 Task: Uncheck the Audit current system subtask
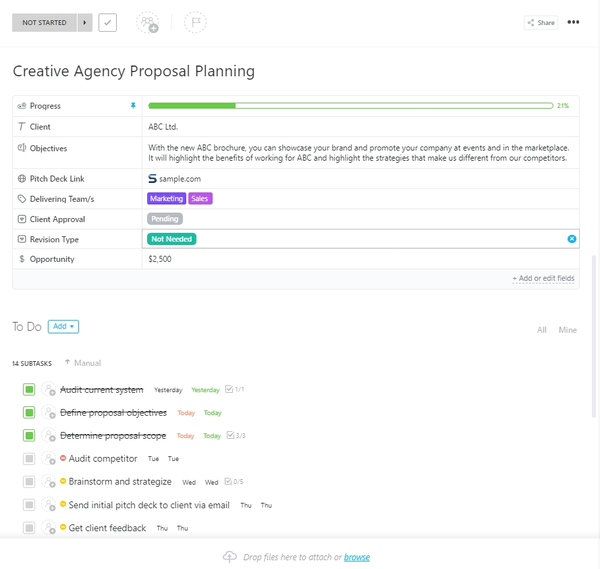point(29,390)
